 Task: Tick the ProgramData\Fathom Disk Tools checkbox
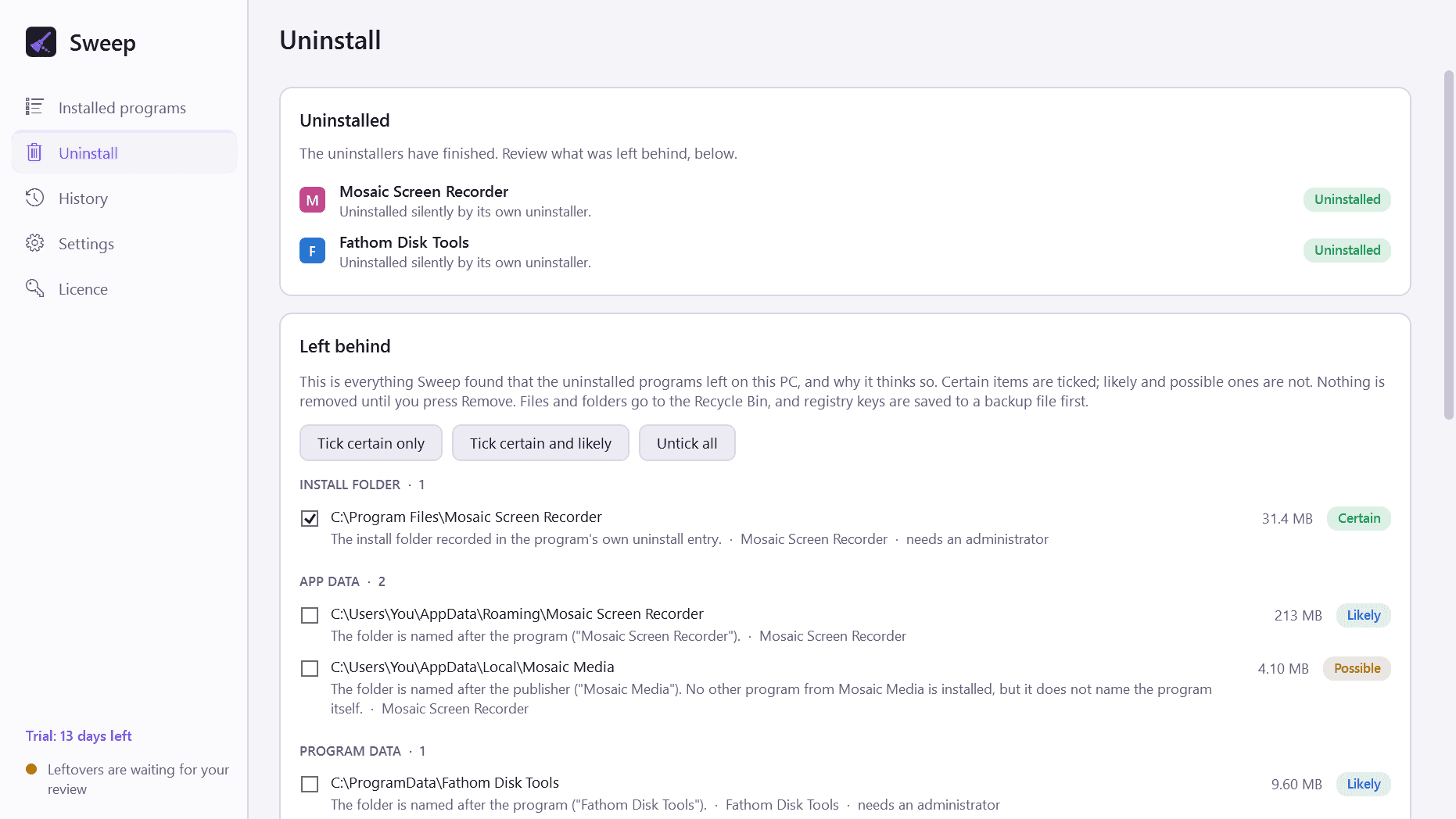point(310,784)
